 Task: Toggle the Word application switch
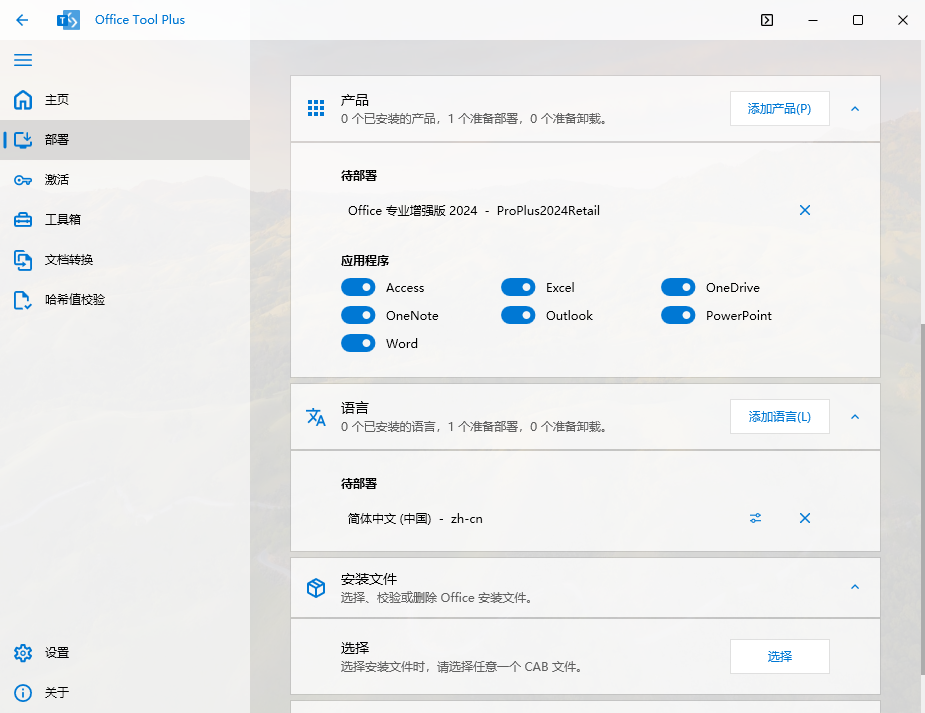[358, 343]
